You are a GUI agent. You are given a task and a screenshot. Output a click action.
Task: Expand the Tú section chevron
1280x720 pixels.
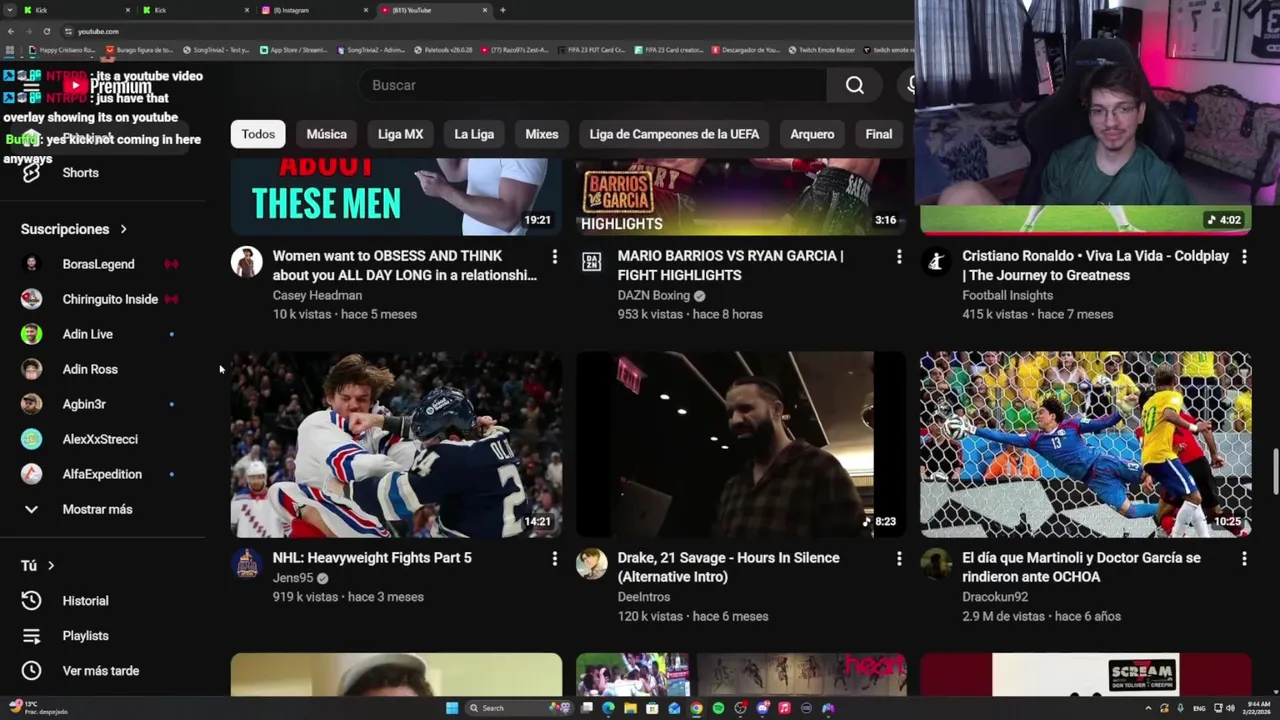coord(50,566)
